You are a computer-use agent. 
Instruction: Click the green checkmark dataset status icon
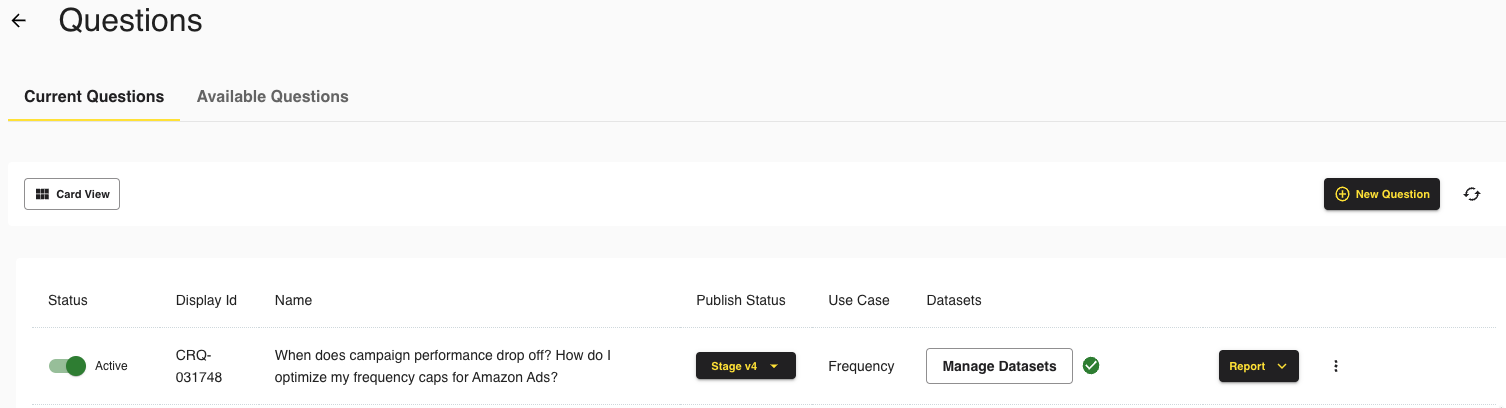(1092, 366)
